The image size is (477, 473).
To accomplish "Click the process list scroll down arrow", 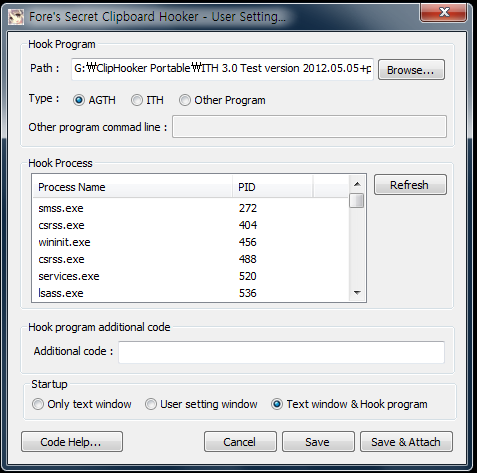I will [357, 293].
